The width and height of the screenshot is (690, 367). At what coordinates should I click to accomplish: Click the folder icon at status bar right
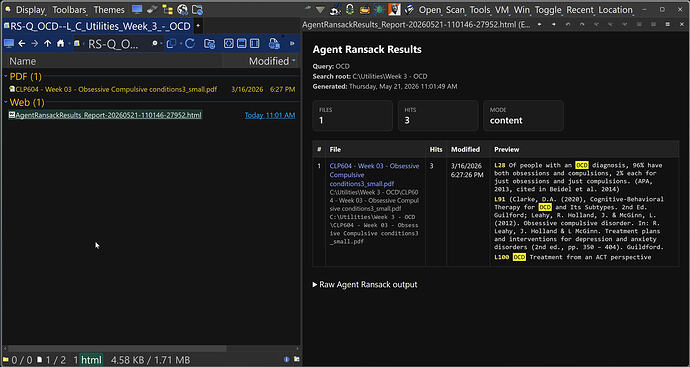coord(297,360)
